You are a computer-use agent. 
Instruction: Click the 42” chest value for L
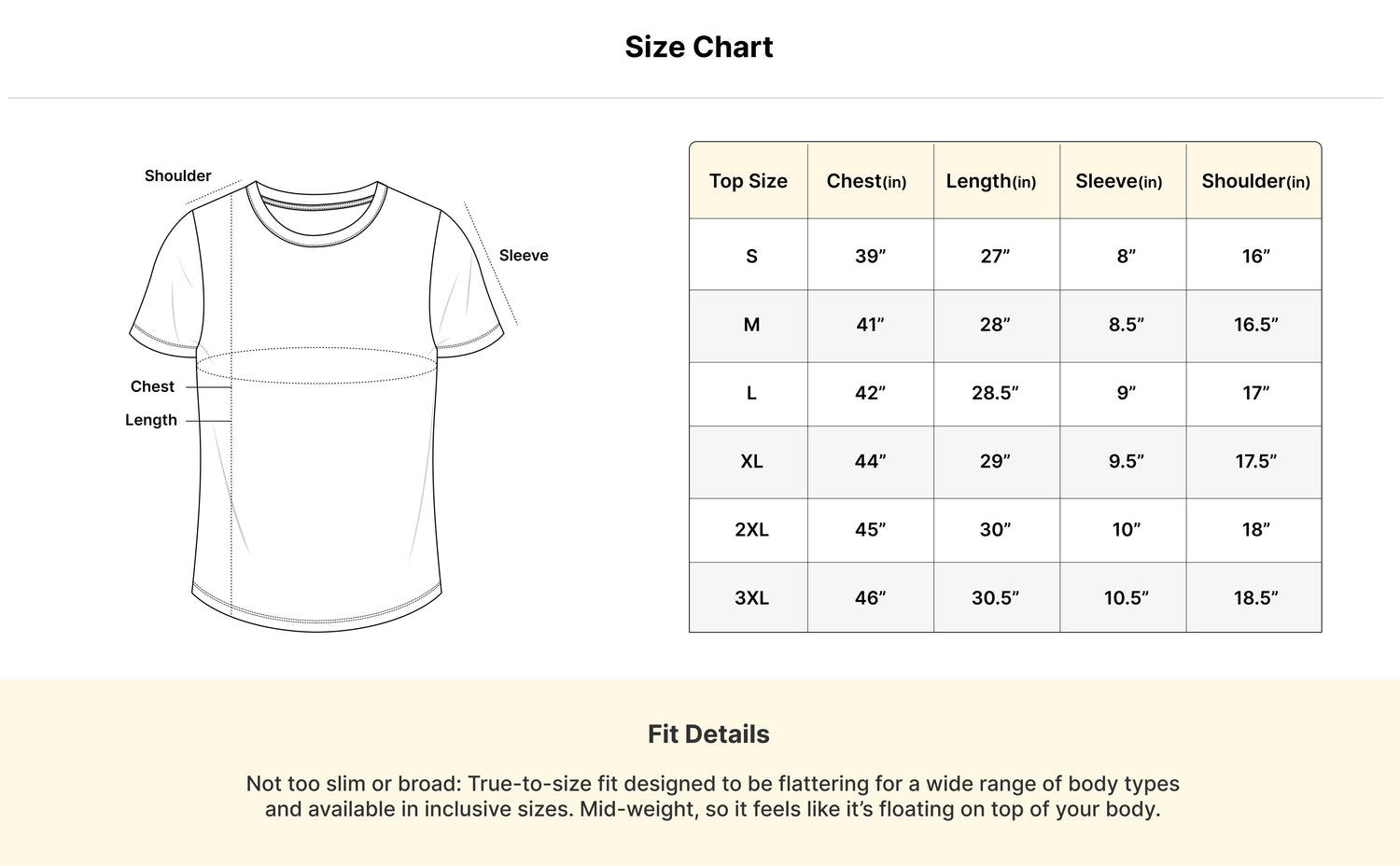tap(870, 393)
